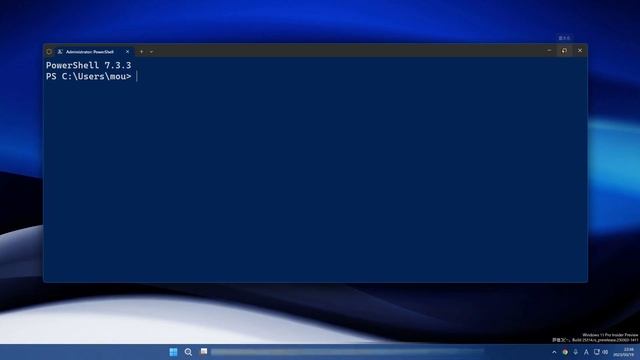Switch IME input mode 'A' indicator
Screen dimensions: 640x360
(586, 352)
